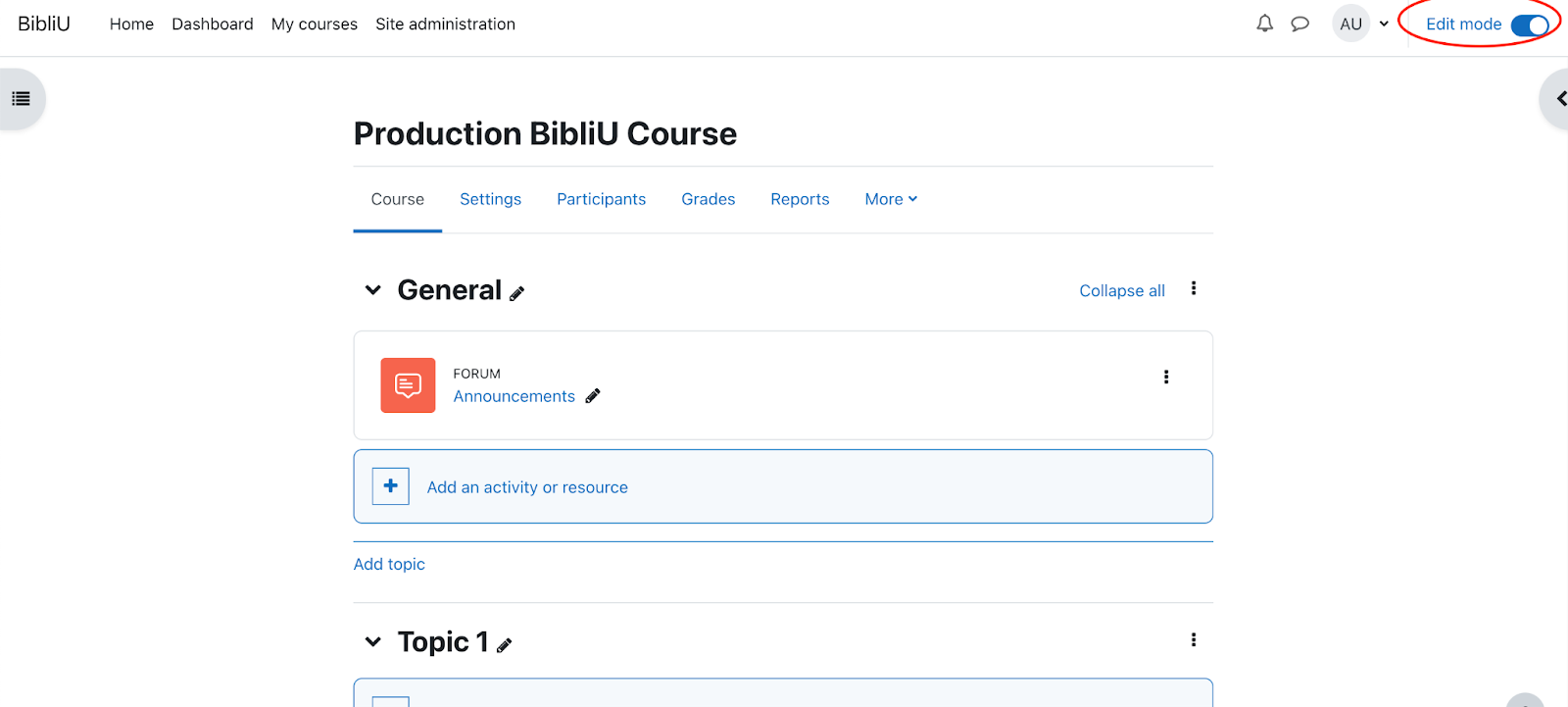1568x707 pixels.
Task: Click the General section heading text
Action: tap(449, 290)
